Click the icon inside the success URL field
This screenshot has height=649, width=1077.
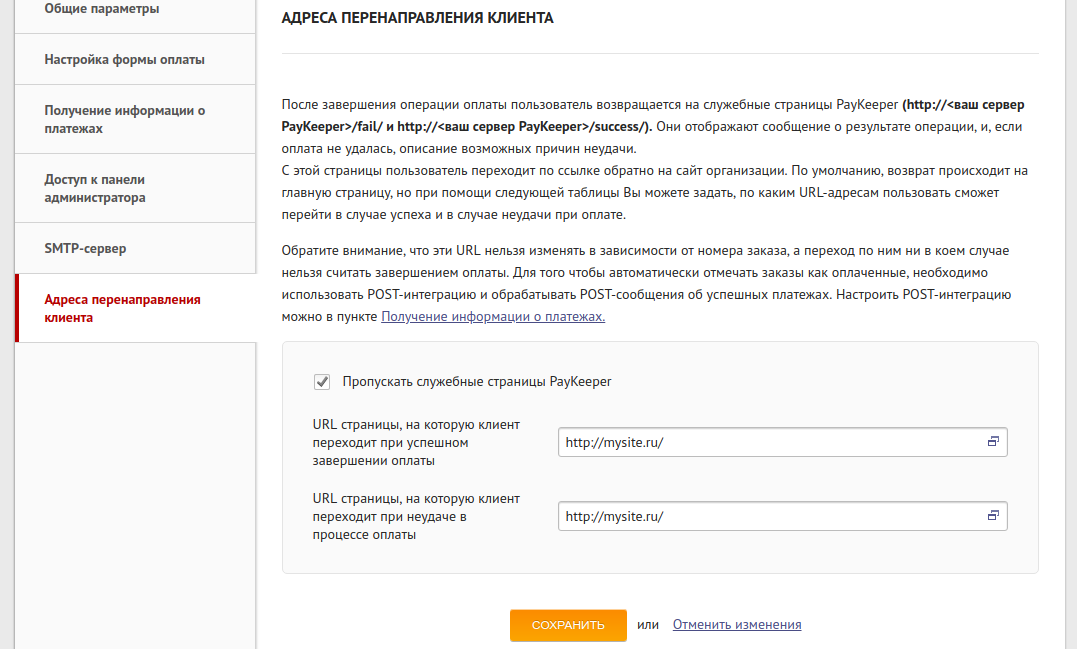pos(993,441)
